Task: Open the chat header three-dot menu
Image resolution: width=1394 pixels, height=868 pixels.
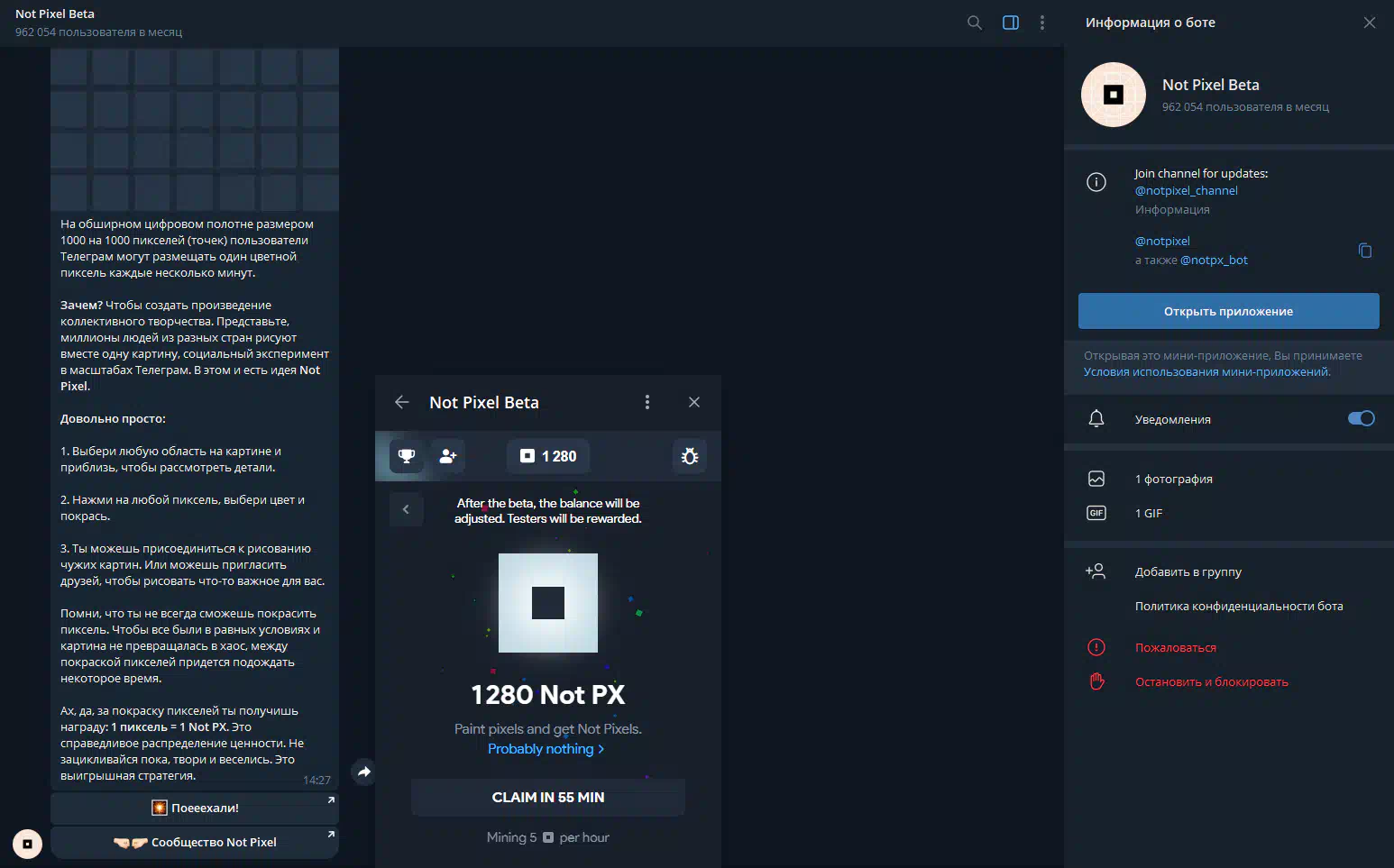Action: pos(1042,23)
